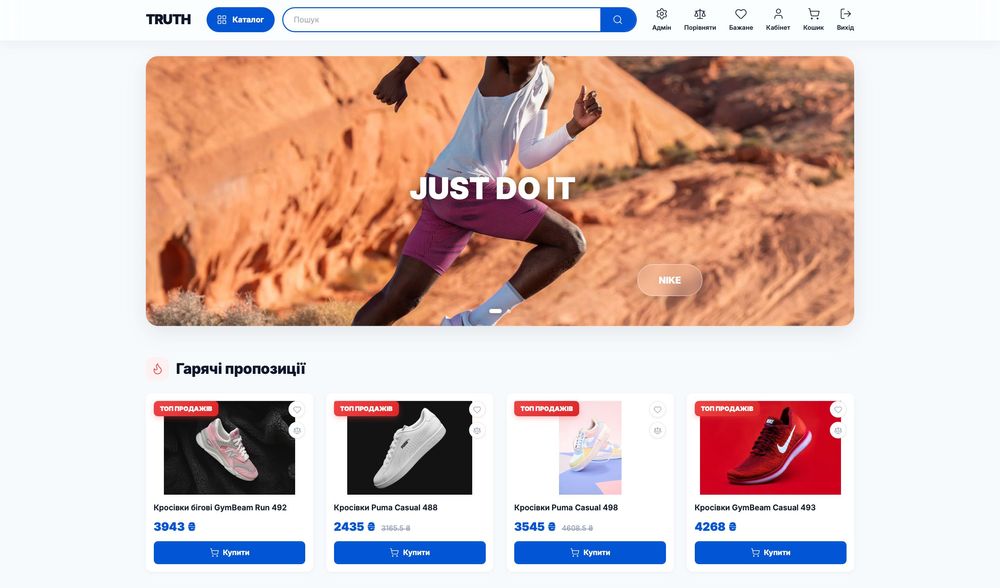Click the crossed-out price 3165.5 ₴
Viewport: 1000px width, 588px height.
[396, 528]
